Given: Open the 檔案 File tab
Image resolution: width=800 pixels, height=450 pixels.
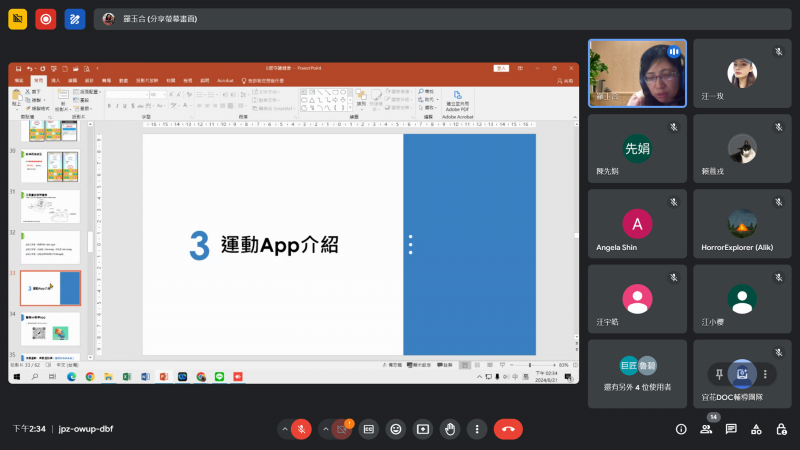Looking at the screenshot, I should (19, 81).
